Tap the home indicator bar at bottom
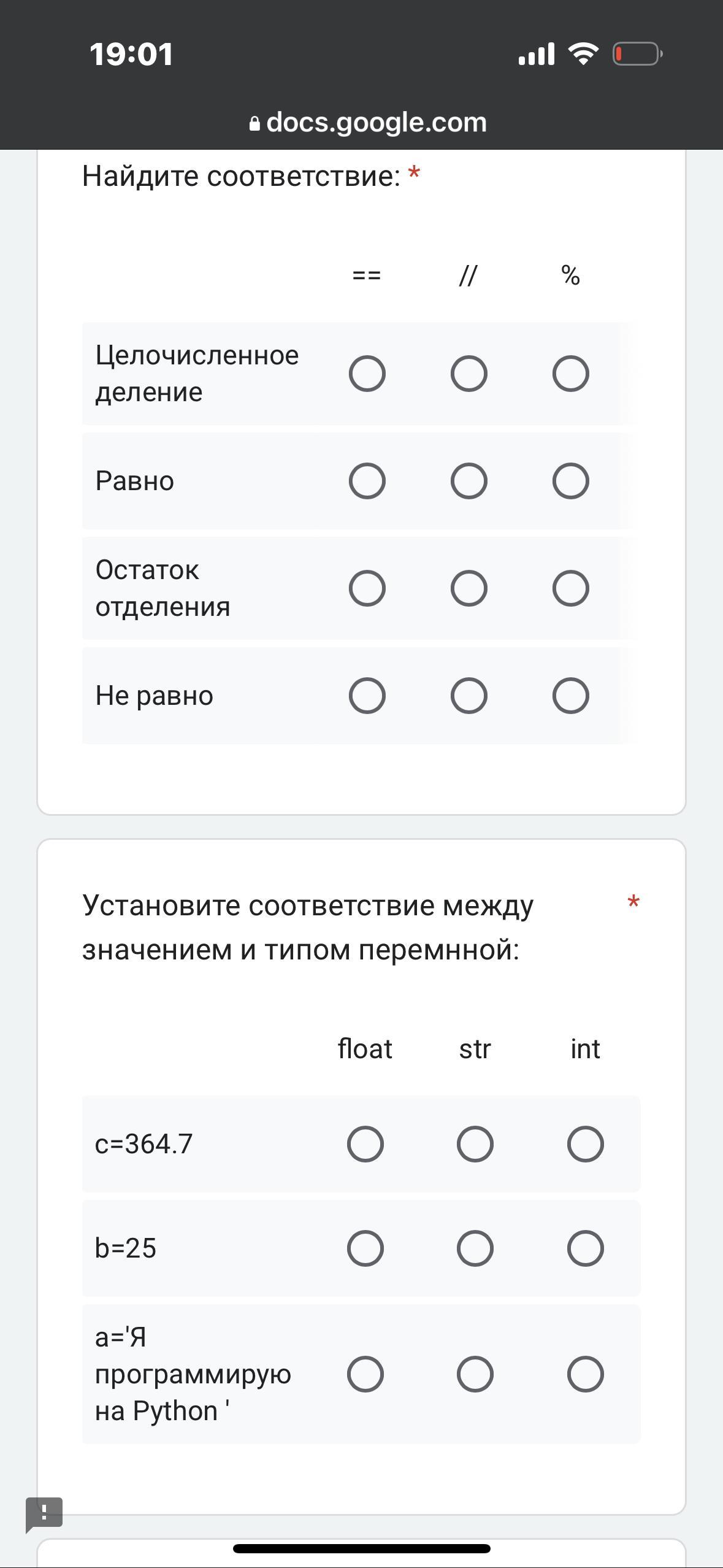This screenshot has height=1568, width=723. pos(362,1548)
